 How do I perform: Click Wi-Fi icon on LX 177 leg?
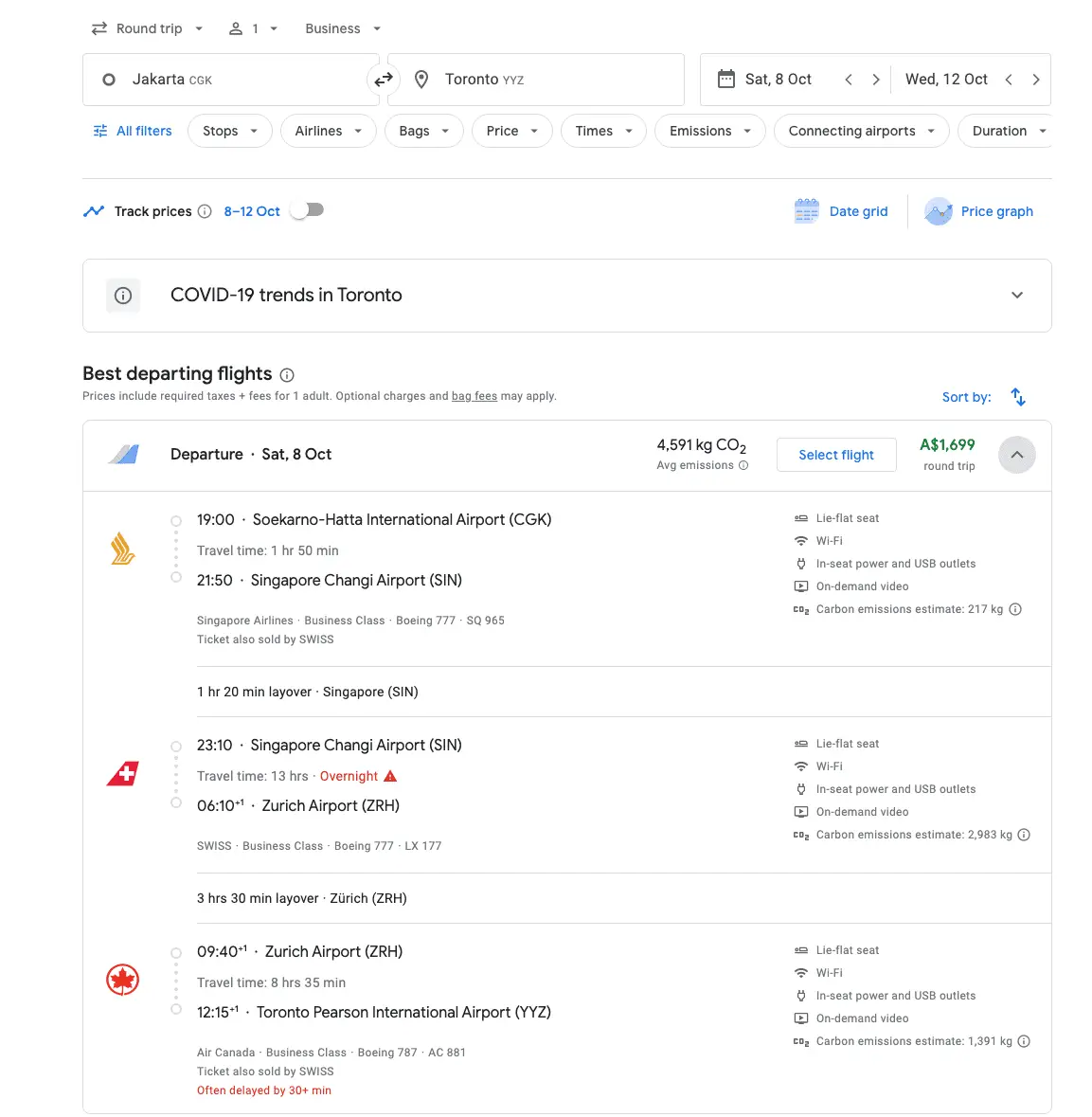point(801,766)
